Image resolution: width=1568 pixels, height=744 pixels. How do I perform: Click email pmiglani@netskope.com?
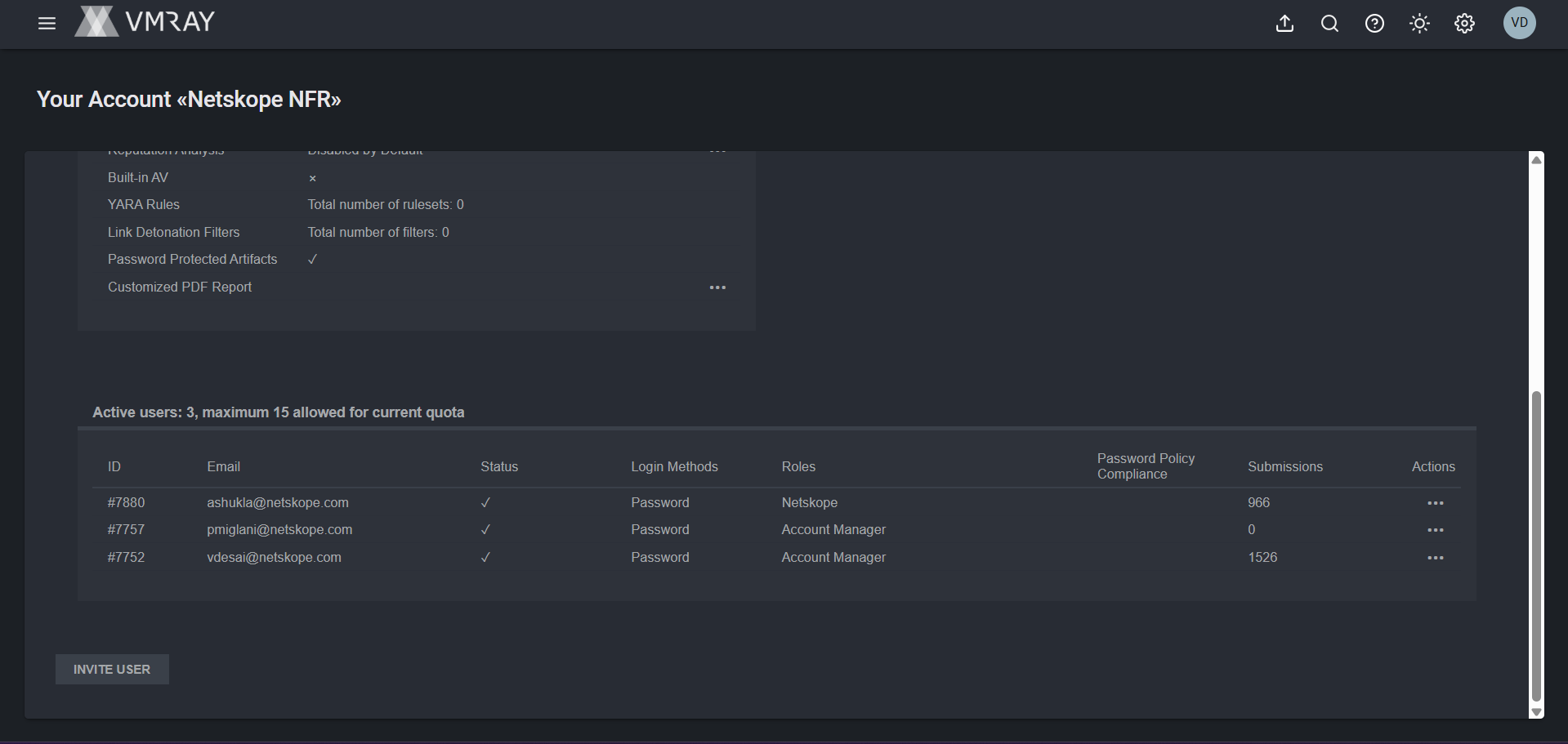pyautogui.click(x=279, y=529)
